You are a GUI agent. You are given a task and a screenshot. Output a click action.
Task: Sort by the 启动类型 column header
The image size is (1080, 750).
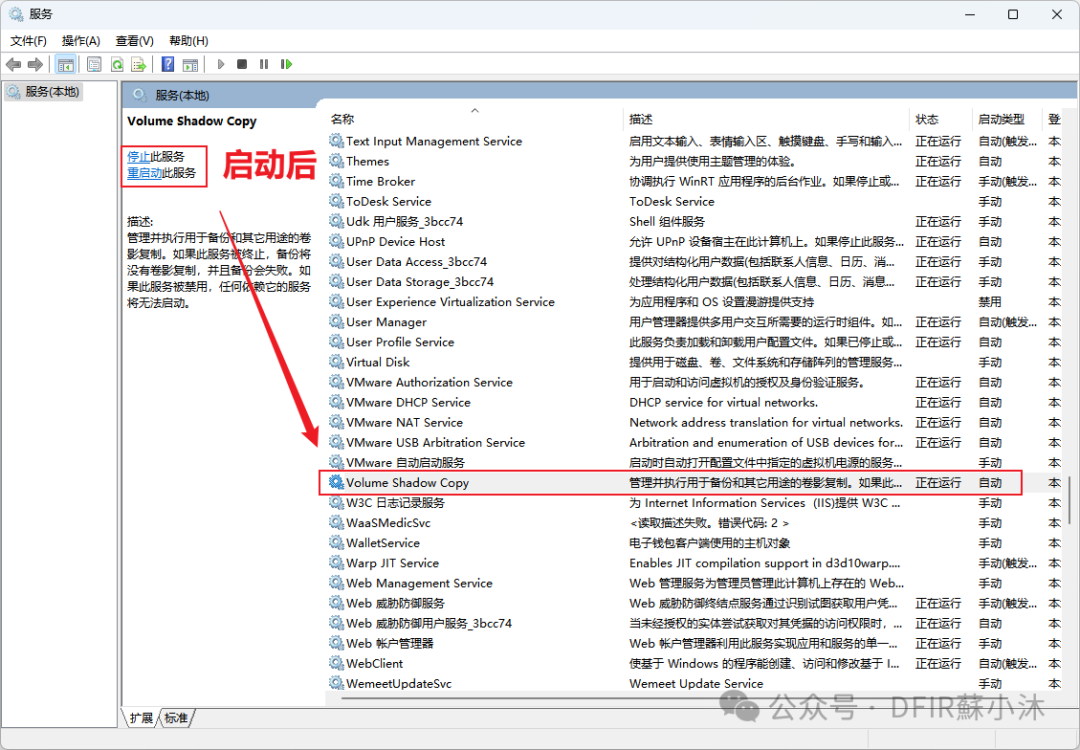pos(1006,119)
